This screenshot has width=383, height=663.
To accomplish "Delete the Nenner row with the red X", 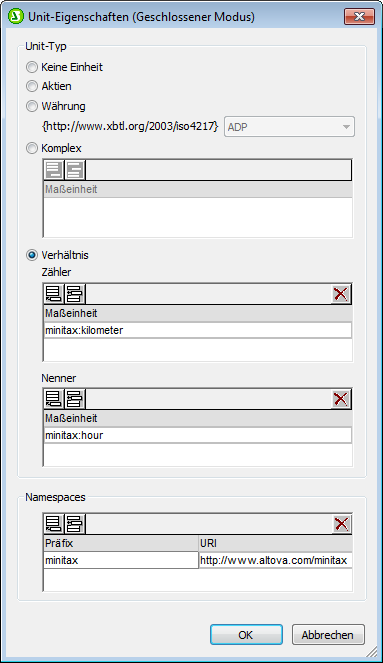I will 341,399.
